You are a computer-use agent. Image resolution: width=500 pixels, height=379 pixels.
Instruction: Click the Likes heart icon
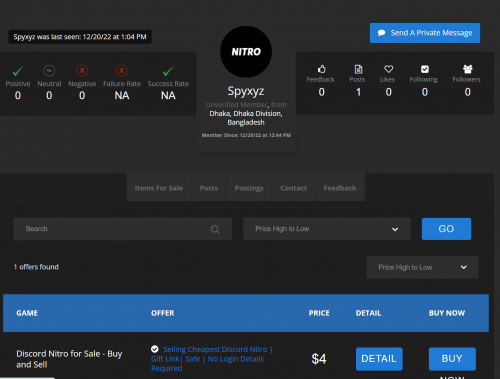coord(388,69)
